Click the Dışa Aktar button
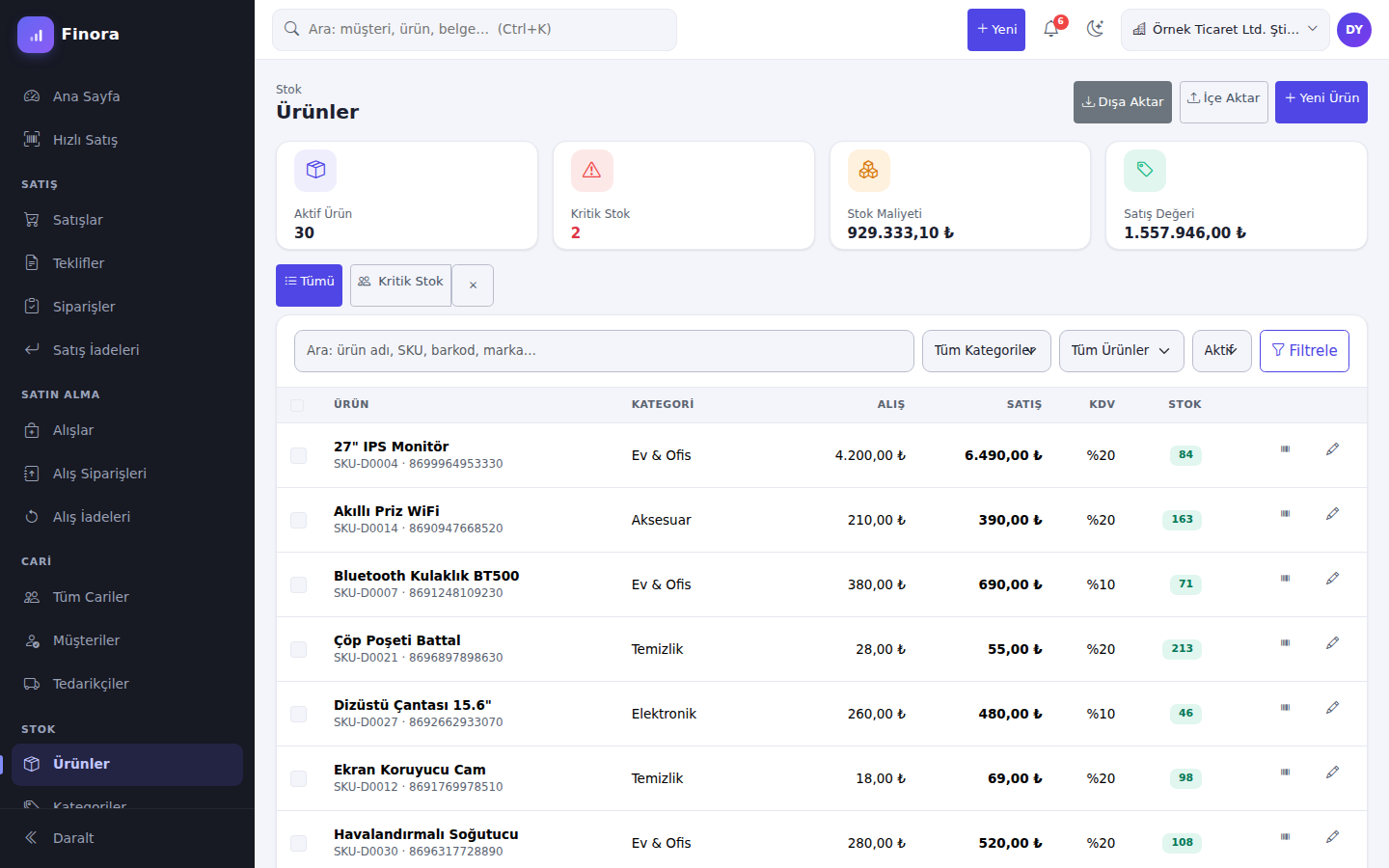1389x868 pixels. click(1123, 102)
